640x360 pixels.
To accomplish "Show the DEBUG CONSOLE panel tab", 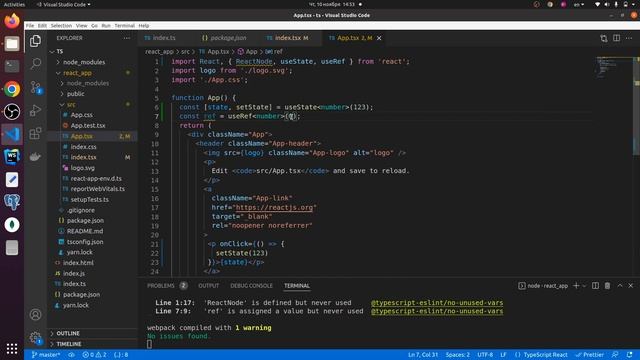I will [x=251, y=286].
